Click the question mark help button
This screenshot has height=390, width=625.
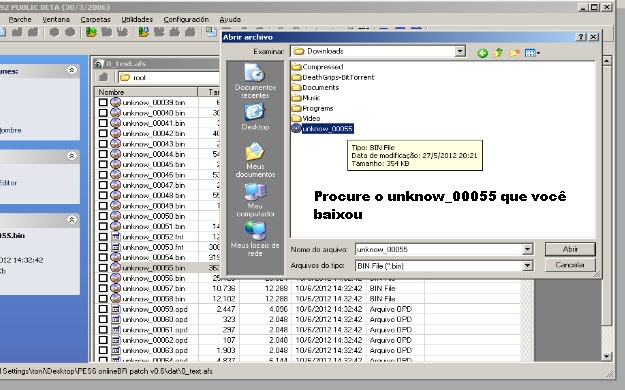581,37
